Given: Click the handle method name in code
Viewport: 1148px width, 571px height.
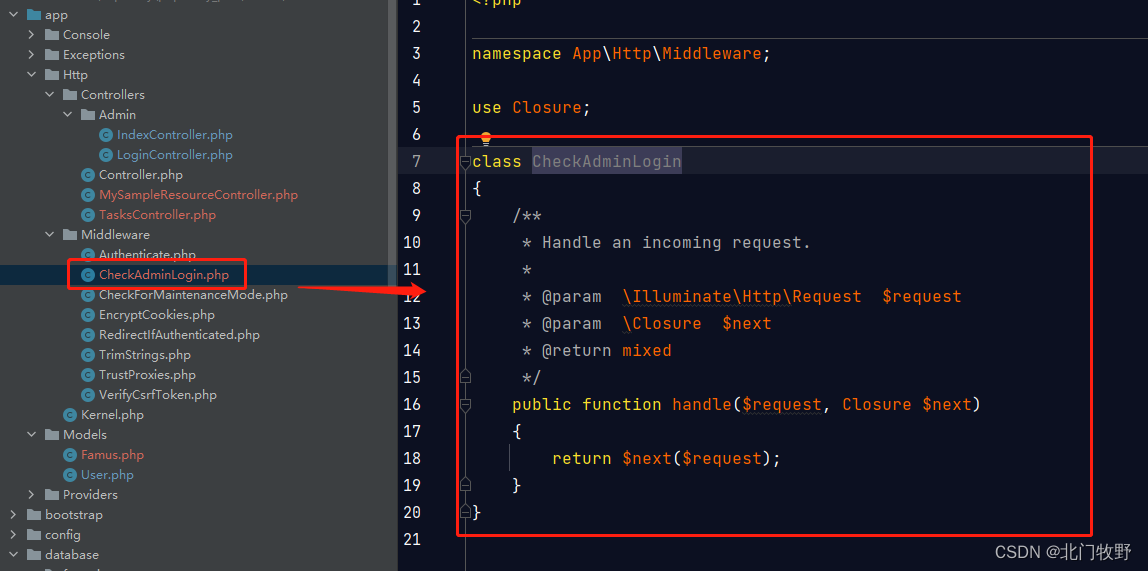Looking at the screenshot, I should coord(702,404).
